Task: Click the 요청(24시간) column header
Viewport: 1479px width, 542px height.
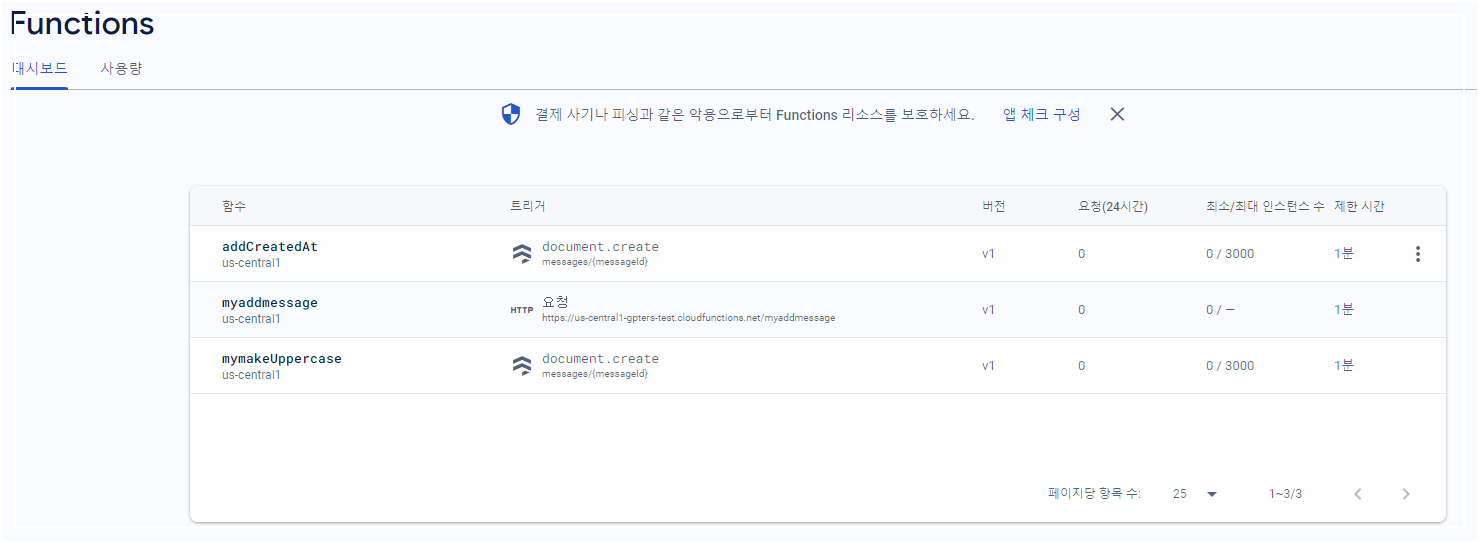Action: [x=1113, y=206]
